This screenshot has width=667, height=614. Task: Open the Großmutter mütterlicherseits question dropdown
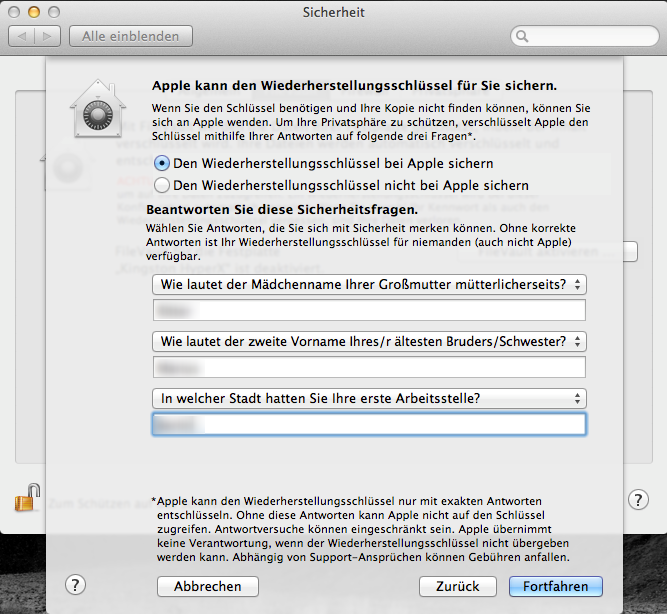(x=369, y=285)
